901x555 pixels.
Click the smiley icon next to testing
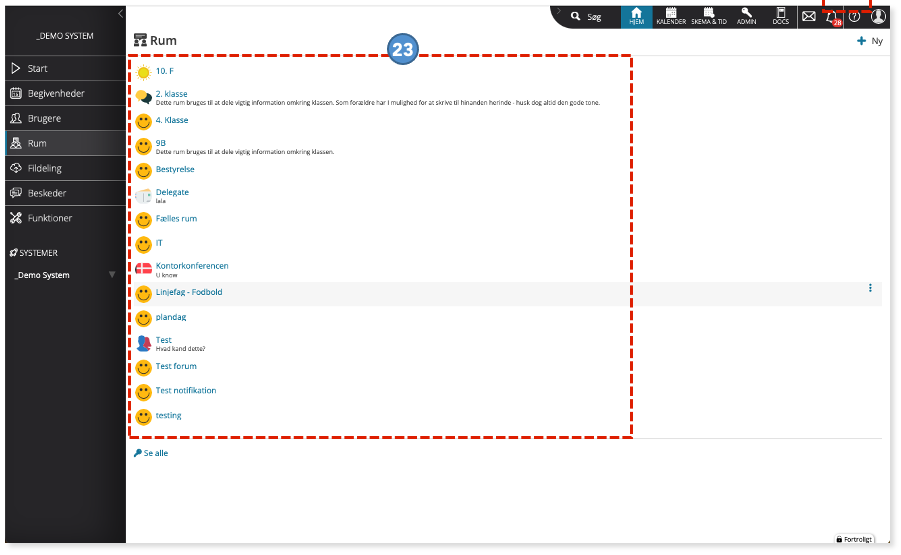144,417
